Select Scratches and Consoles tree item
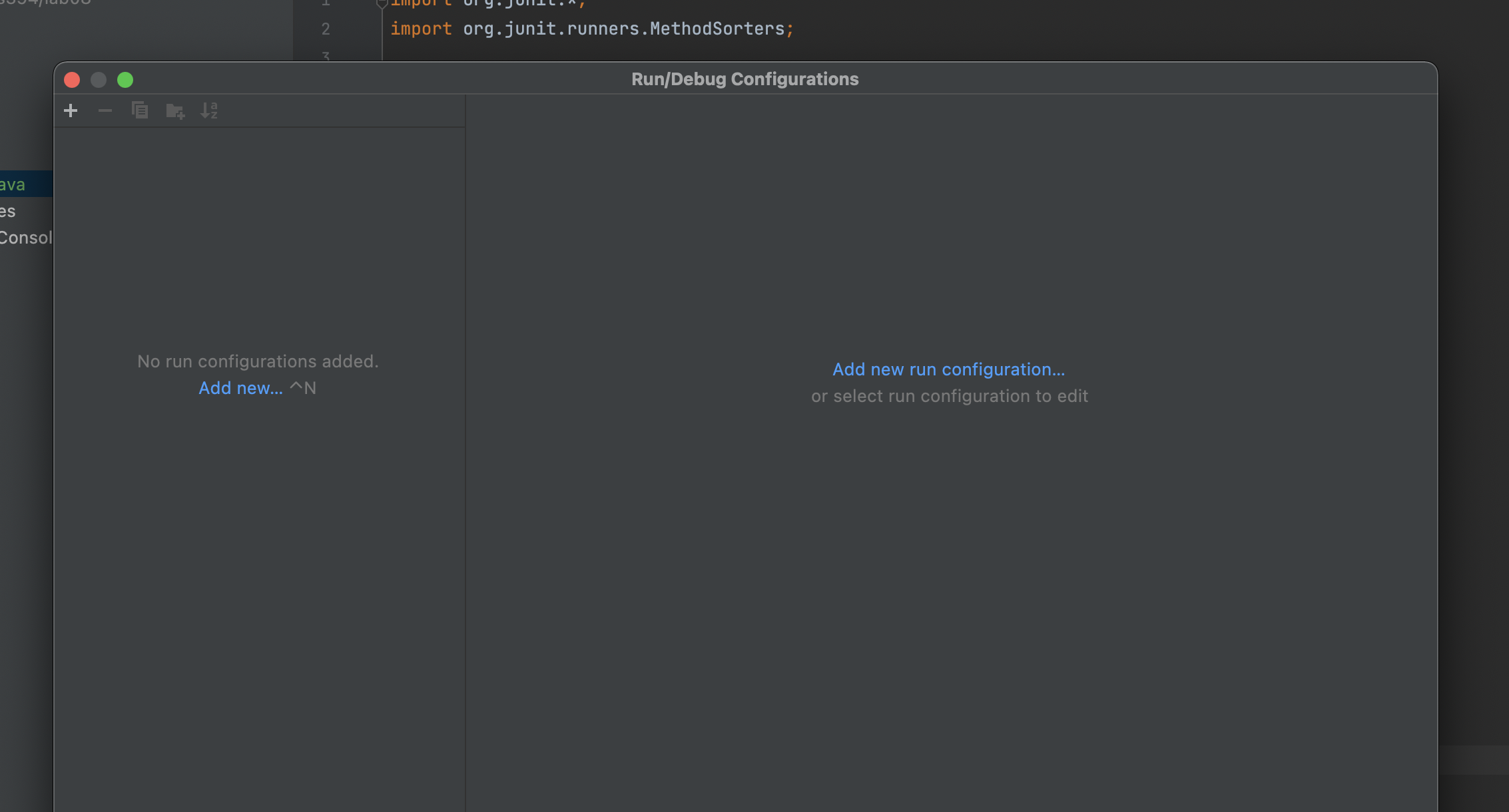The width and height of the screenshot is (1509, 812). [25, 238]
